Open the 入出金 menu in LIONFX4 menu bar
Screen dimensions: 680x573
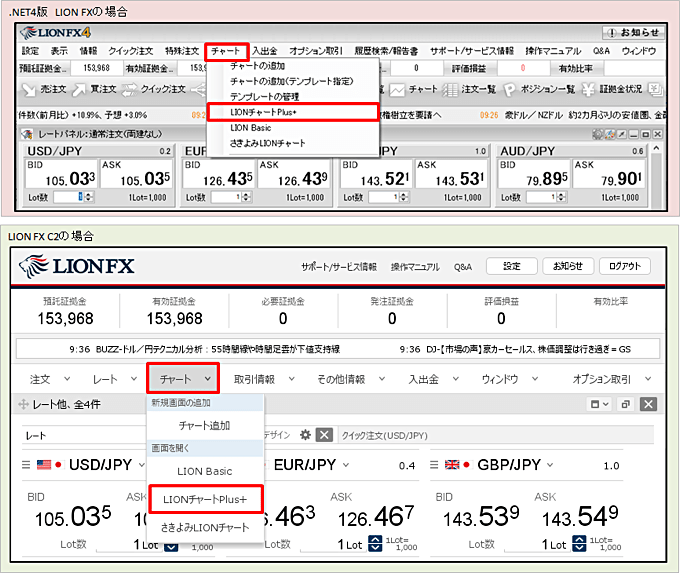[265, 51]
